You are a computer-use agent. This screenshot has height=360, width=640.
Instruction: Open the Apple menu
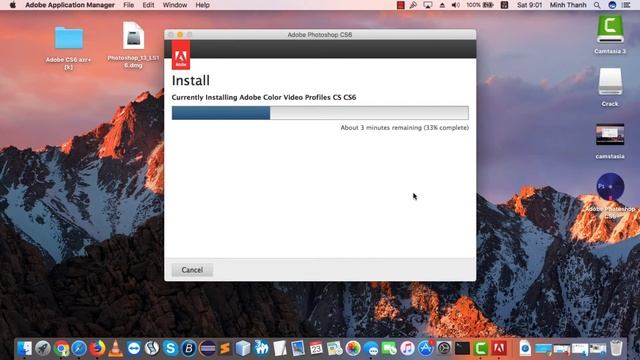tap(13, 5)
